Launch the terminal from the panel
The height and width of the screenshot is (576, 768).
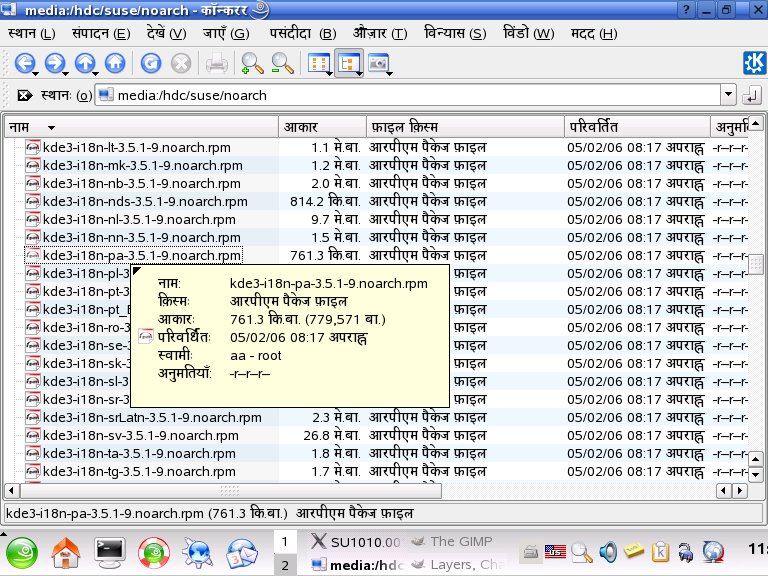[110, 552]
